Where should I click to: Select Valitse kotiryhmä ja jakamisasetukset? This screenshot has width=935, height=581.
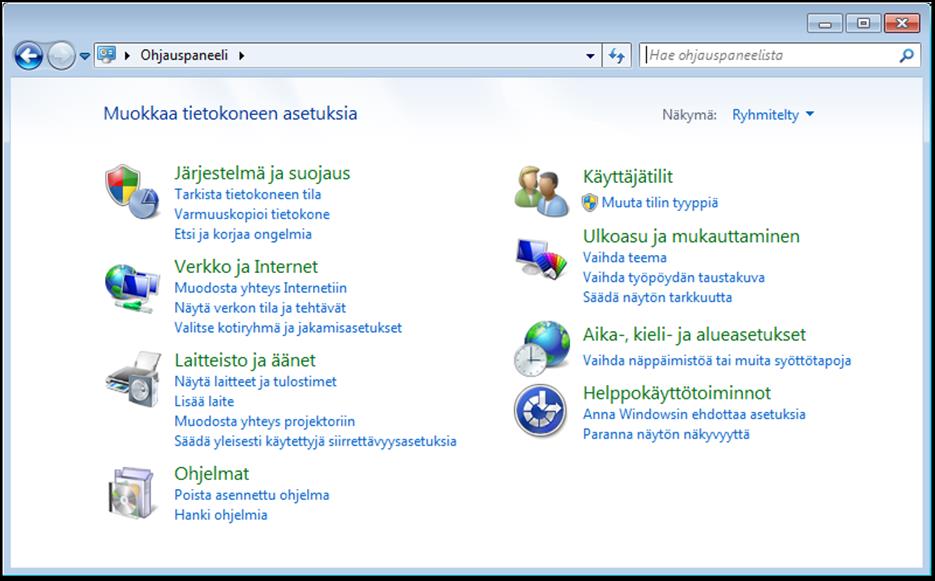click(288, 327)
